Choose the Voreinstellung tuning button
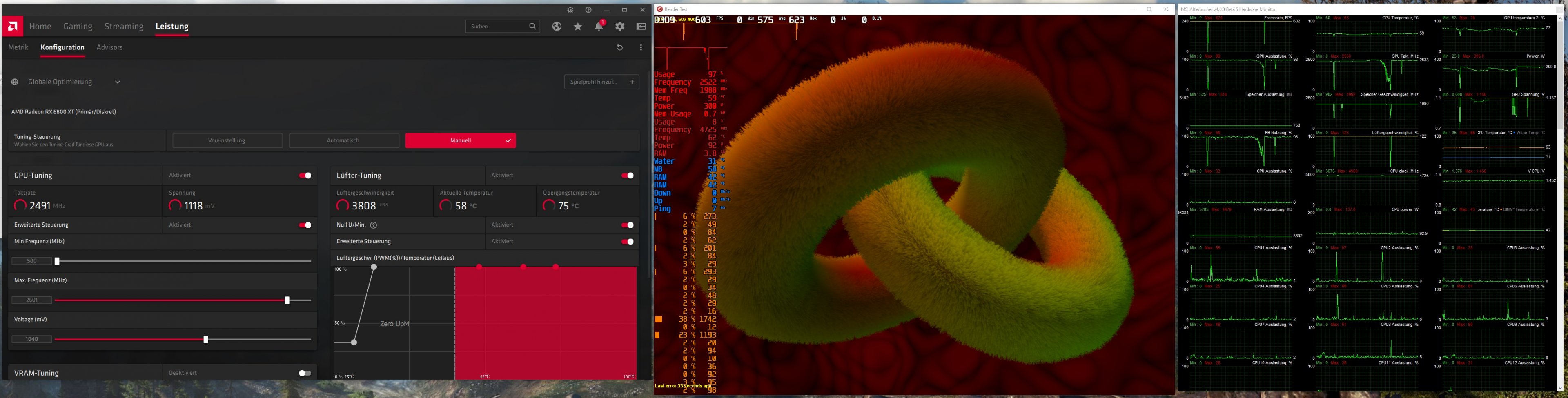This screenshot has width=1568, height=398. click(227, 140)
